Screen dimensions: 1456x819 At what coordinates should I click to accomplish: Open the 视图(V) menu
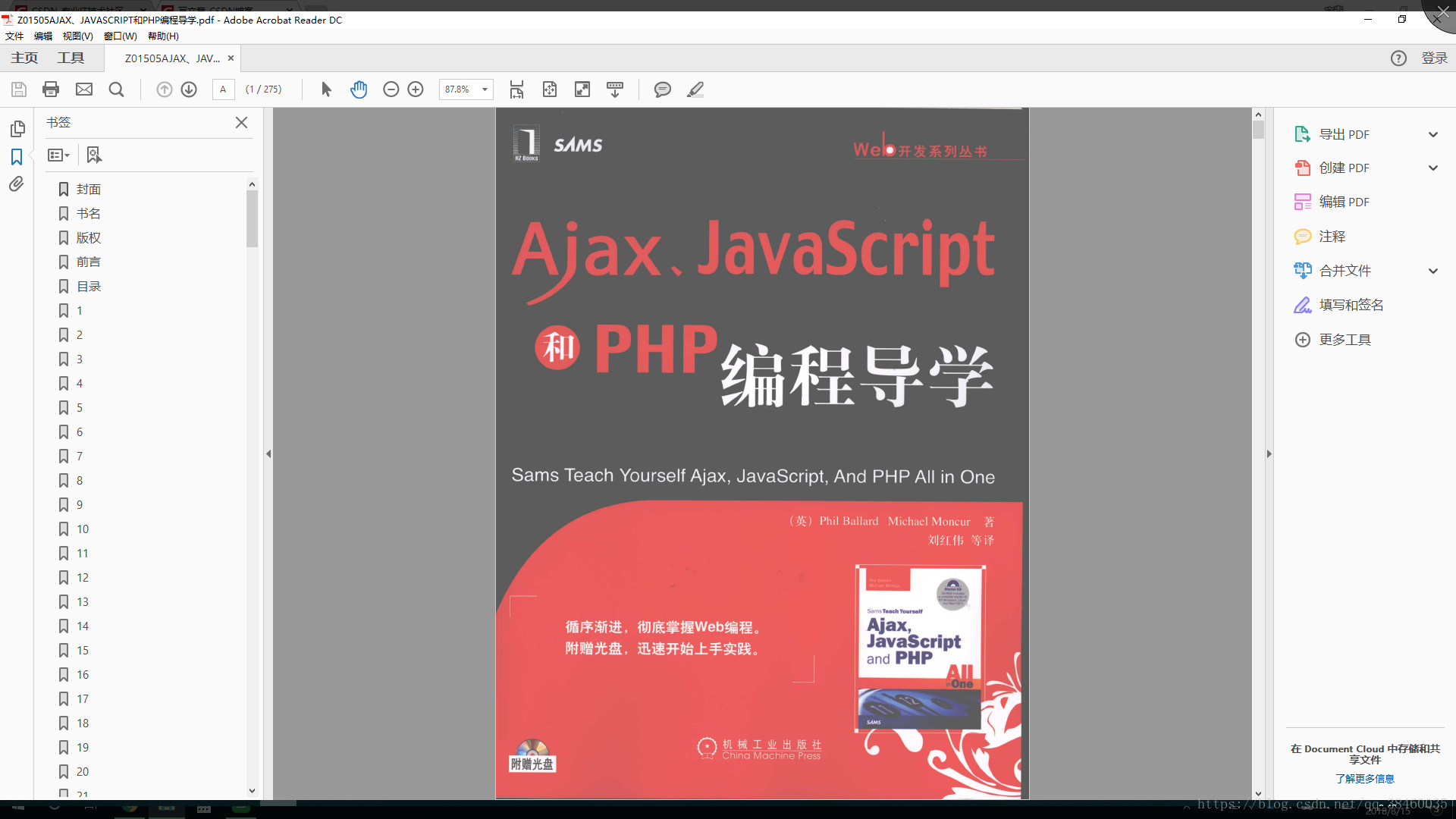coord(77,36)
